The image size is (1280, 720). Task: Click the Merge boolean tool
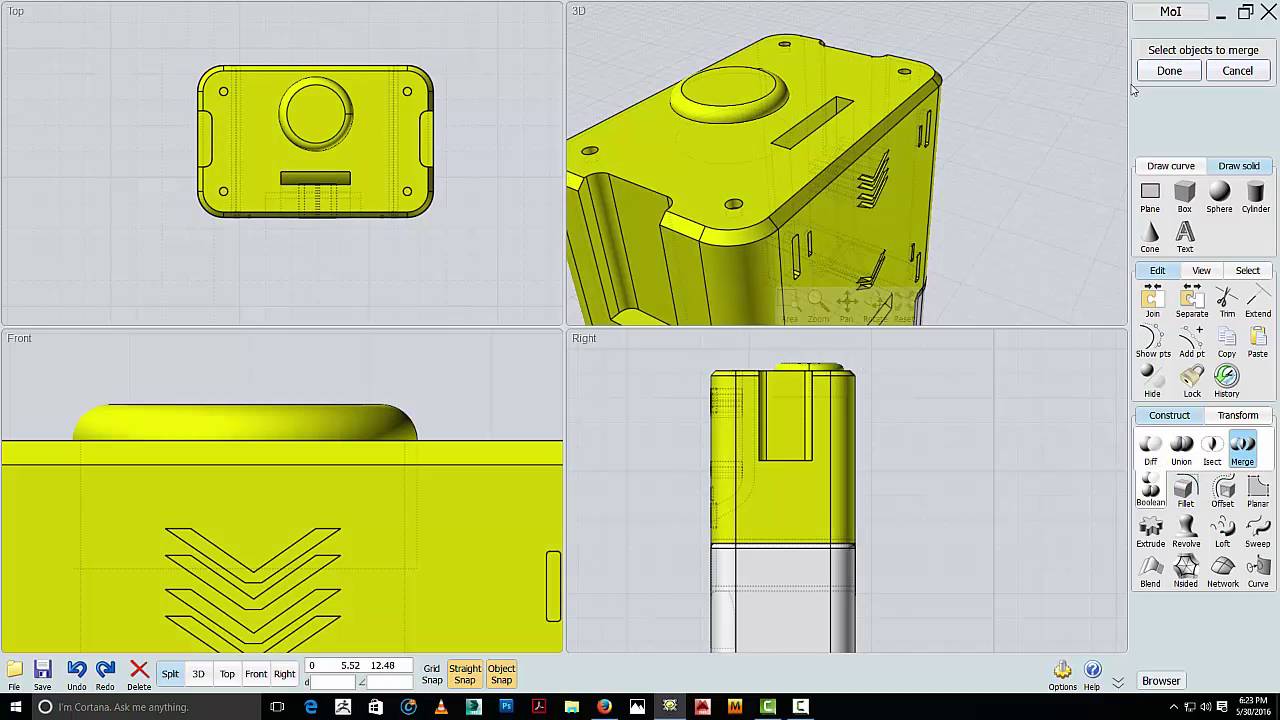[x=1242, y=449]
